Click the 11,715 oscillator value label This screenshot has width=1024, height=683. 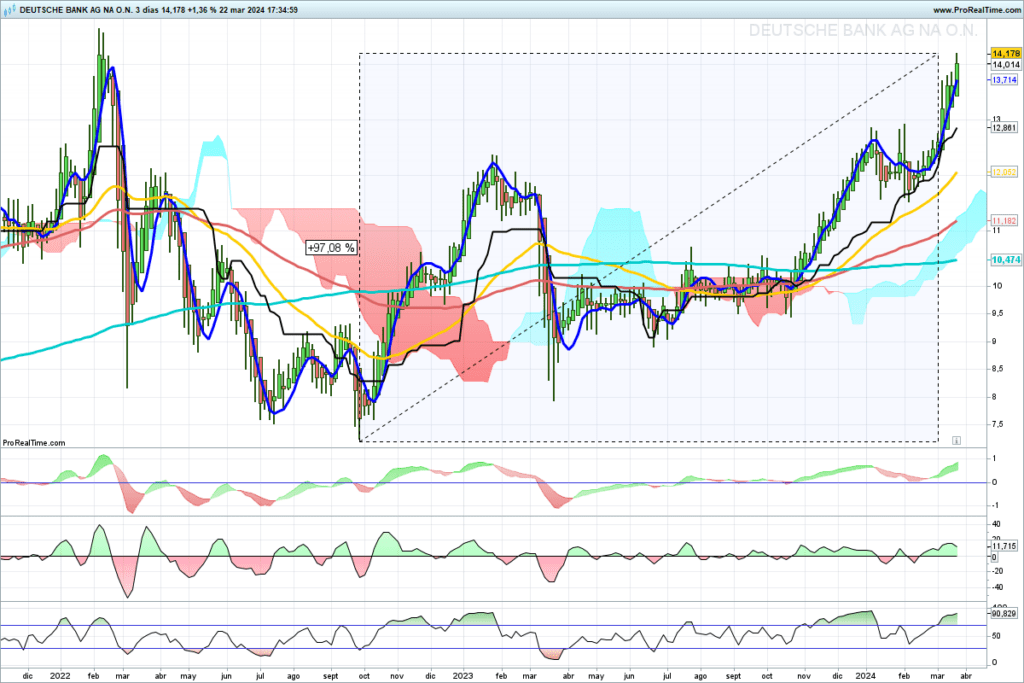1004,546
